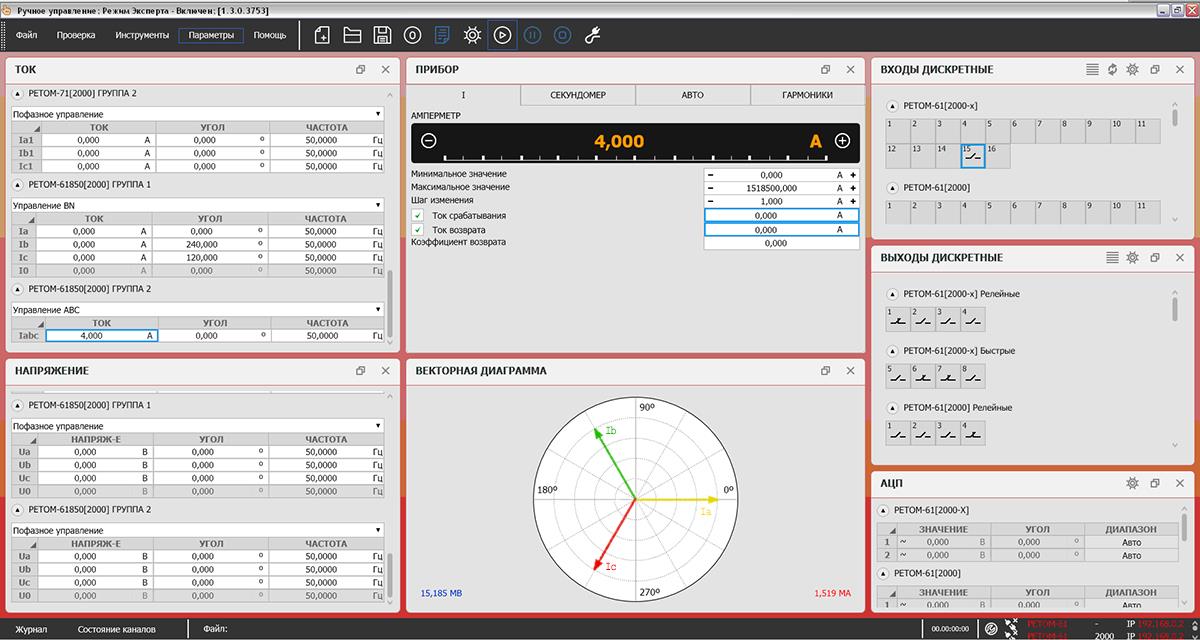The width and height of the screenshot is (1200, 640).
Task: Open Состояние каналов in the status bar
Action: coord(116,629)
